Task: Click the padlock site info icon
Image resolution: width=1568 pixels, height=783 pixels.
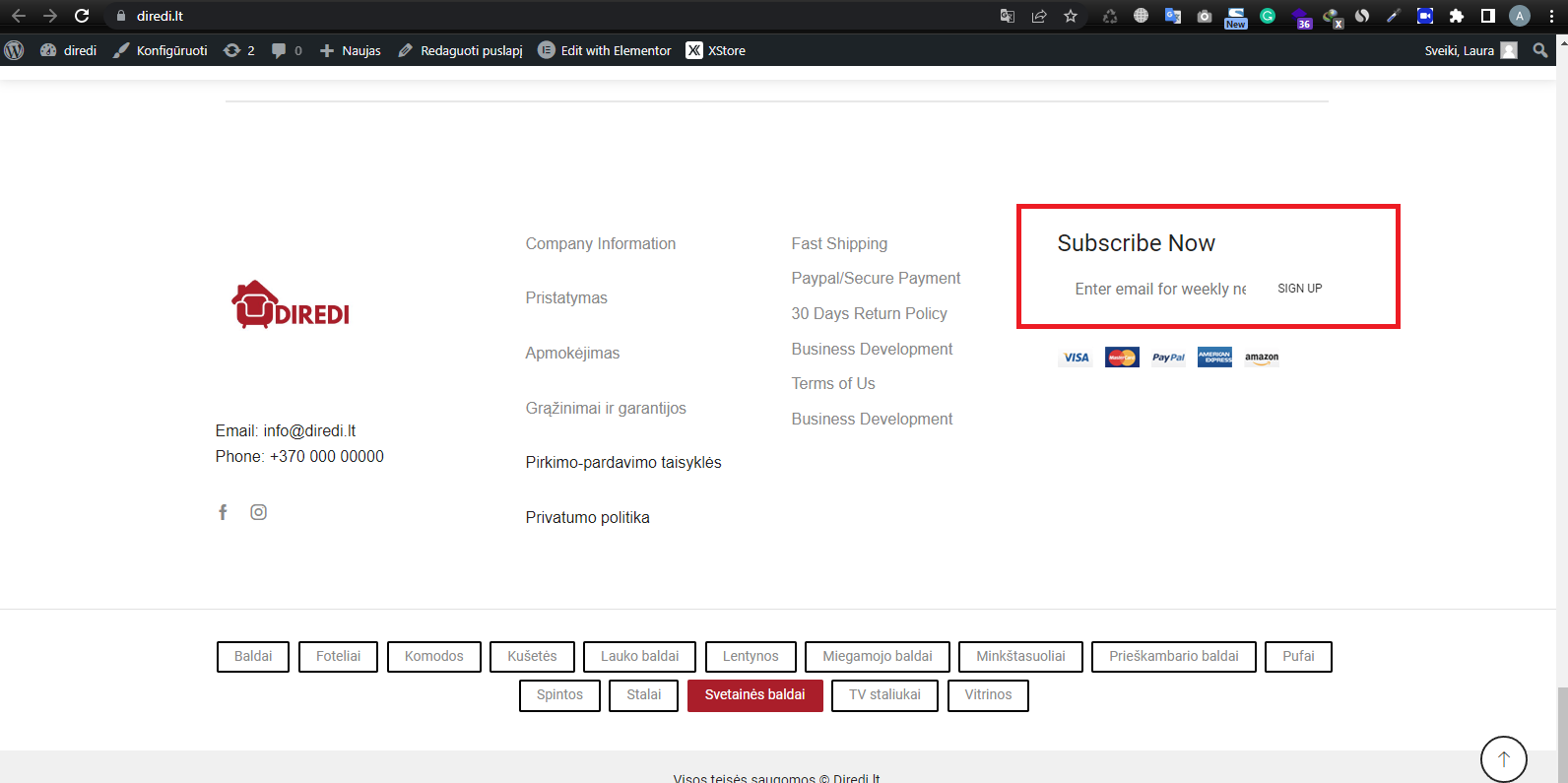Action: pos(121,16)
